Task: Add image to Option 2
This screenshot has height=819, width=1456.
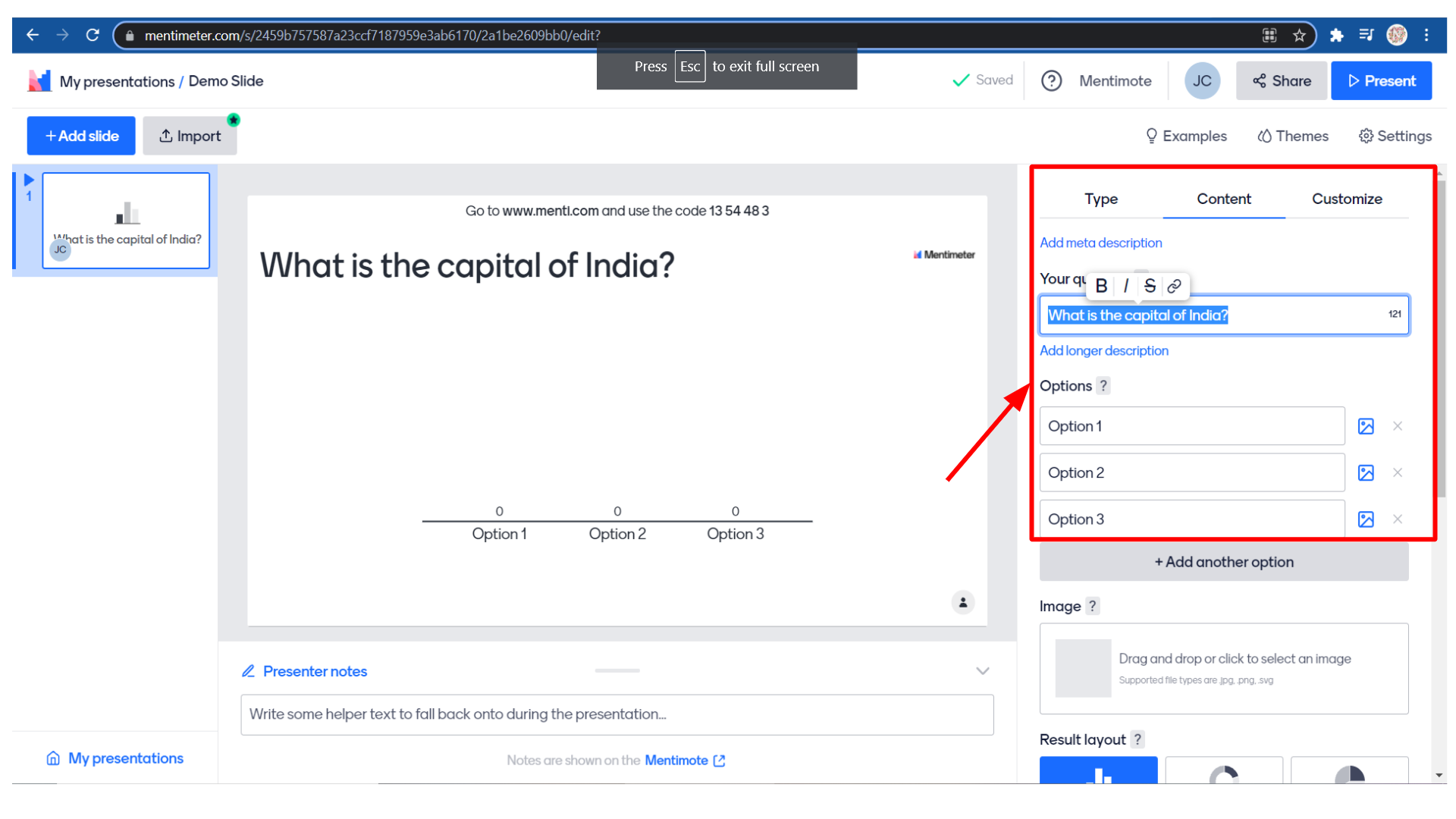Action: pos(1366,473)
